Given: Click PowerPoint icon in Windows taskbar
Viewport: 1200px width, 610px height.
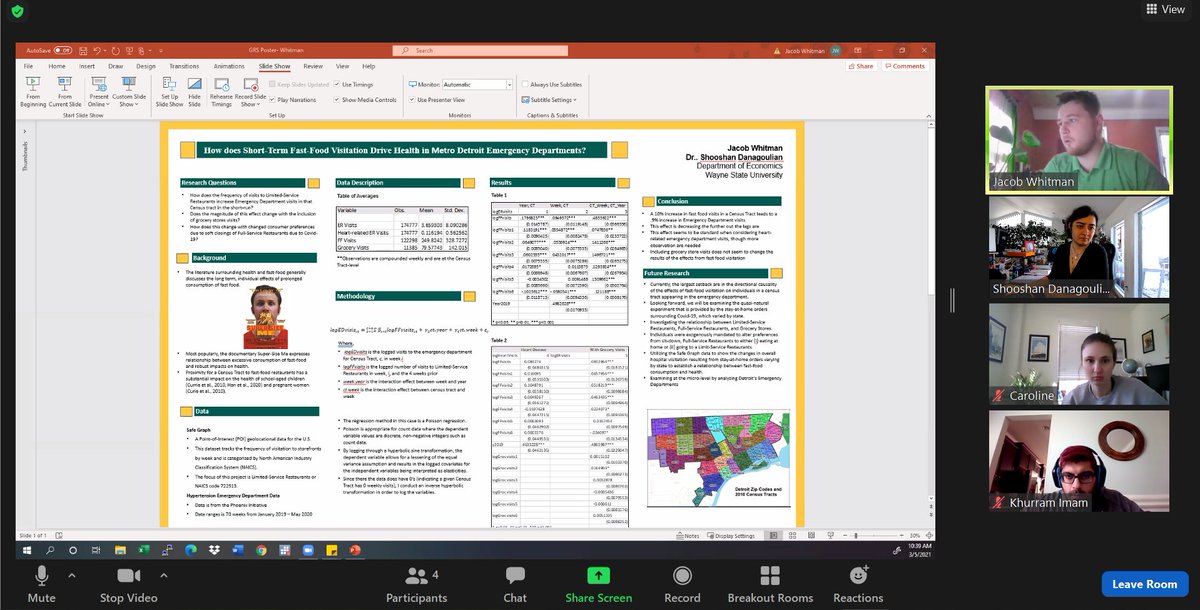Looking at the screenshot, I should tap(355, 551).
